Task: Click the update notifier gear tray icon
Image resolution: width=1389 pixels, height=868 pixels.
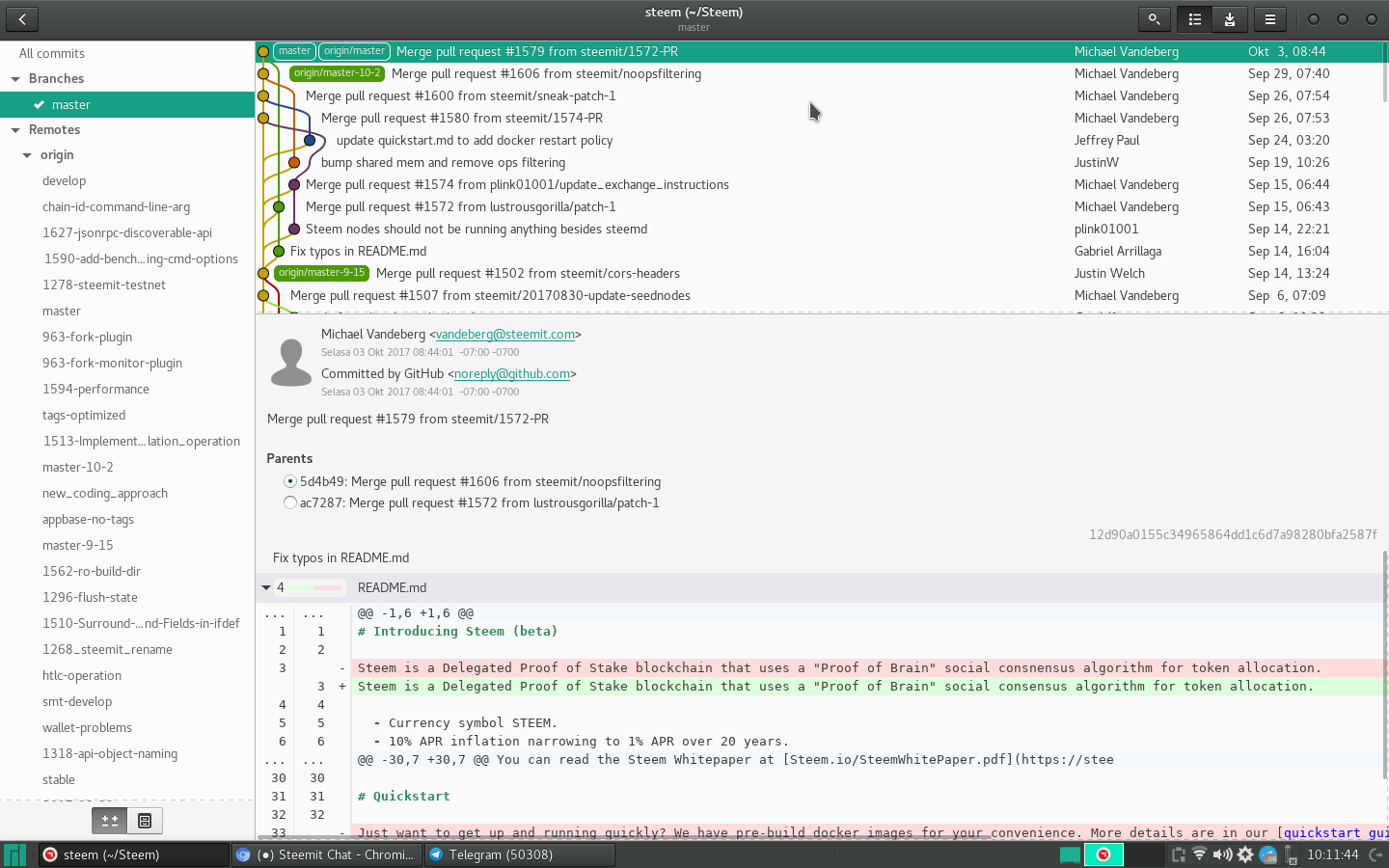Action: pos(1245,854)
